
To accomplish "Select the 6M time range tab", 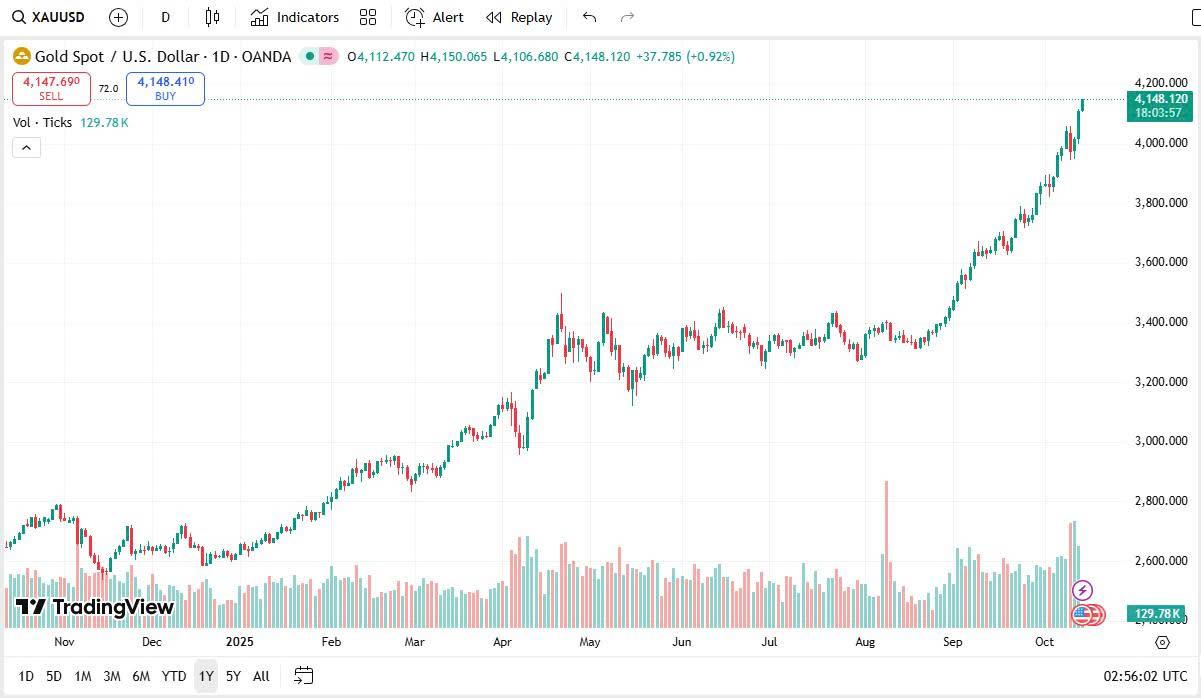I will coord(141,676).
